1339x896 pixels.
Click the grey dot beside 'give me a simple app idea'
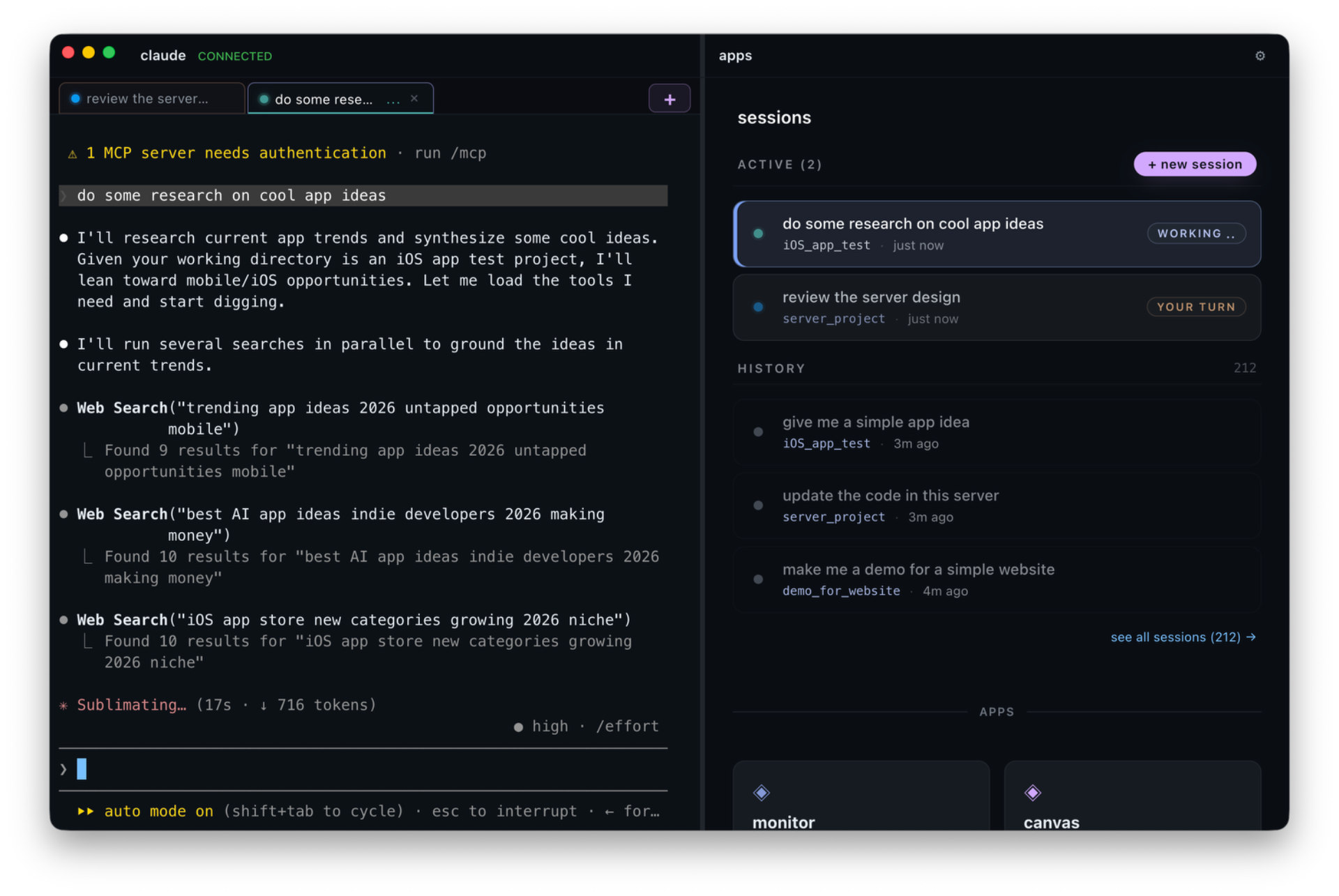point(758,432)
